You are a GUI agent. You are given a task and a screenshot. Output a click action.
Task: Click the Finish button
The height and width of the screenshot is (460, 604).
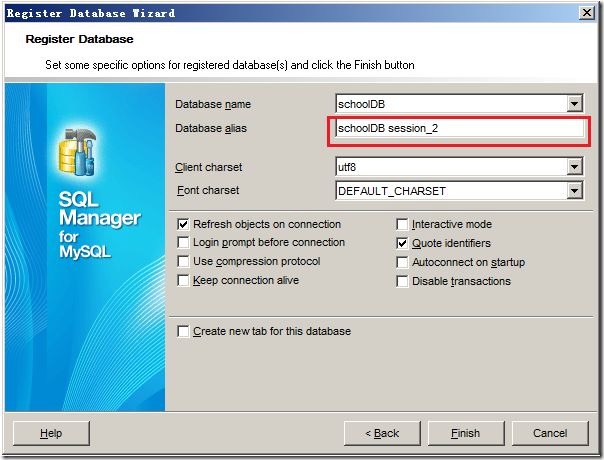tap(466, 433)
